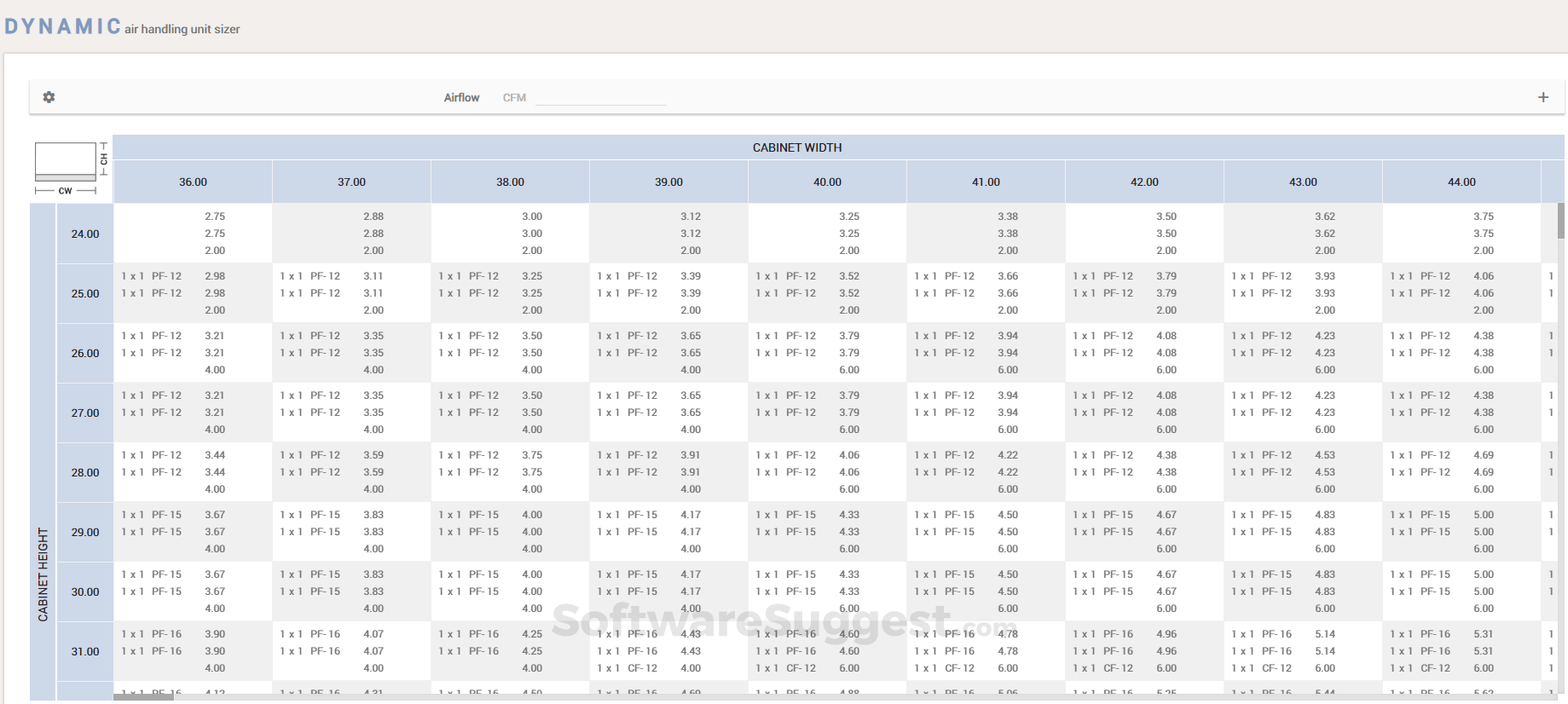The height and width of the screenshot is (704, 1568).
Task: Click the Airflow label text
Action: pos(461,98)
